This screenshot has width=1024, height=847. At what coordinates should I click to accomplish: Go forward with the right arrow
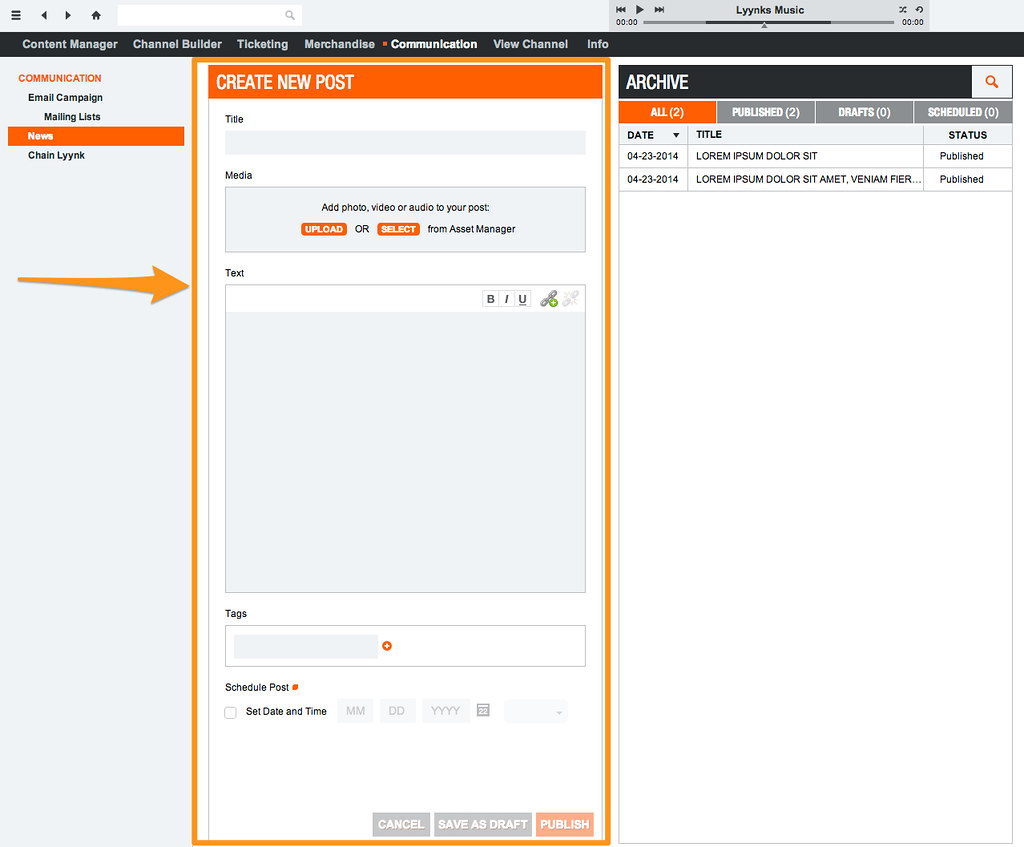point(68,15)
